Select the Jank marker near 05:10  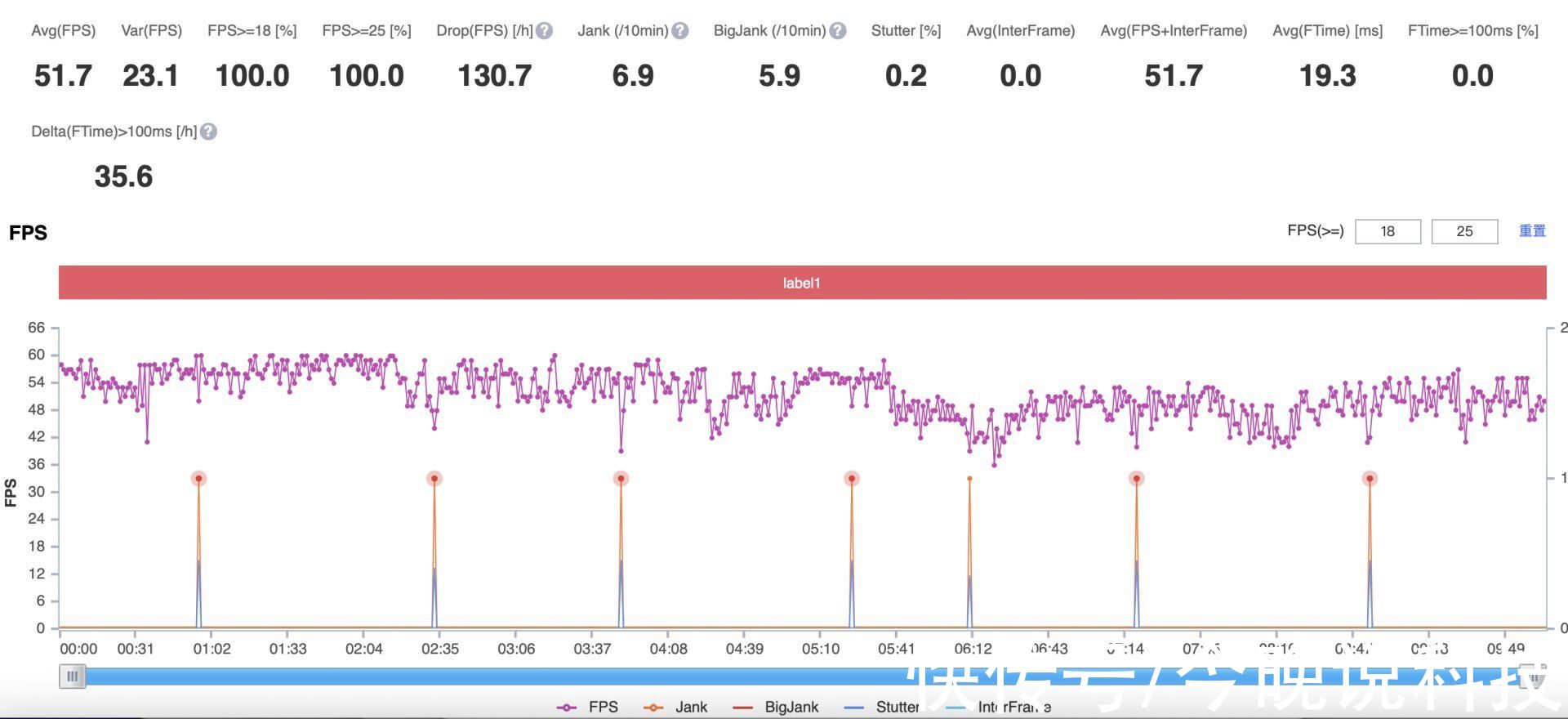(x=852, y=479)
